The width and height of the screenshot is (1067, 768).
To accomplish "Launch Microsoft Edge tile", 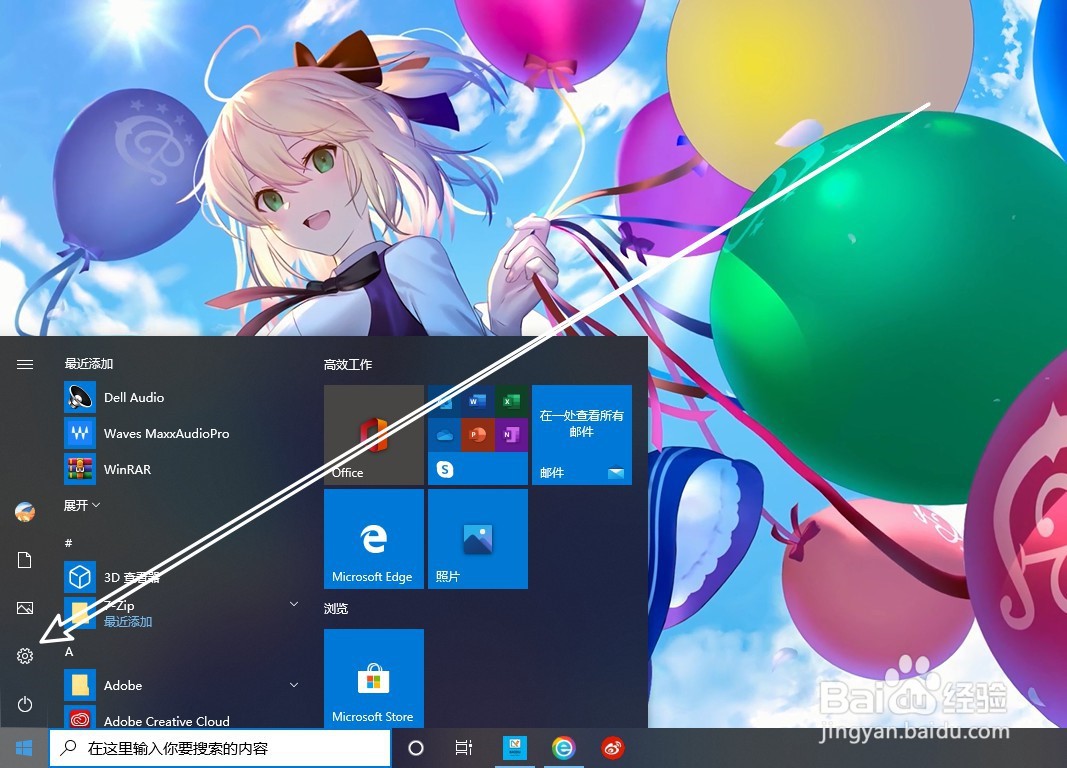I will [x=374, y=539].
